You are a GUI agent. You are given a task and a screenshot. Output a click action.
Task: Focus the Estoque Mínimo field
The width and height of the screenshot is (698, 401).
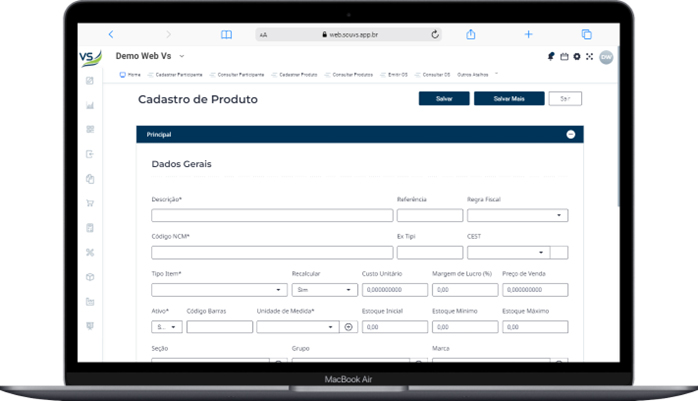[x=465, y=327]
